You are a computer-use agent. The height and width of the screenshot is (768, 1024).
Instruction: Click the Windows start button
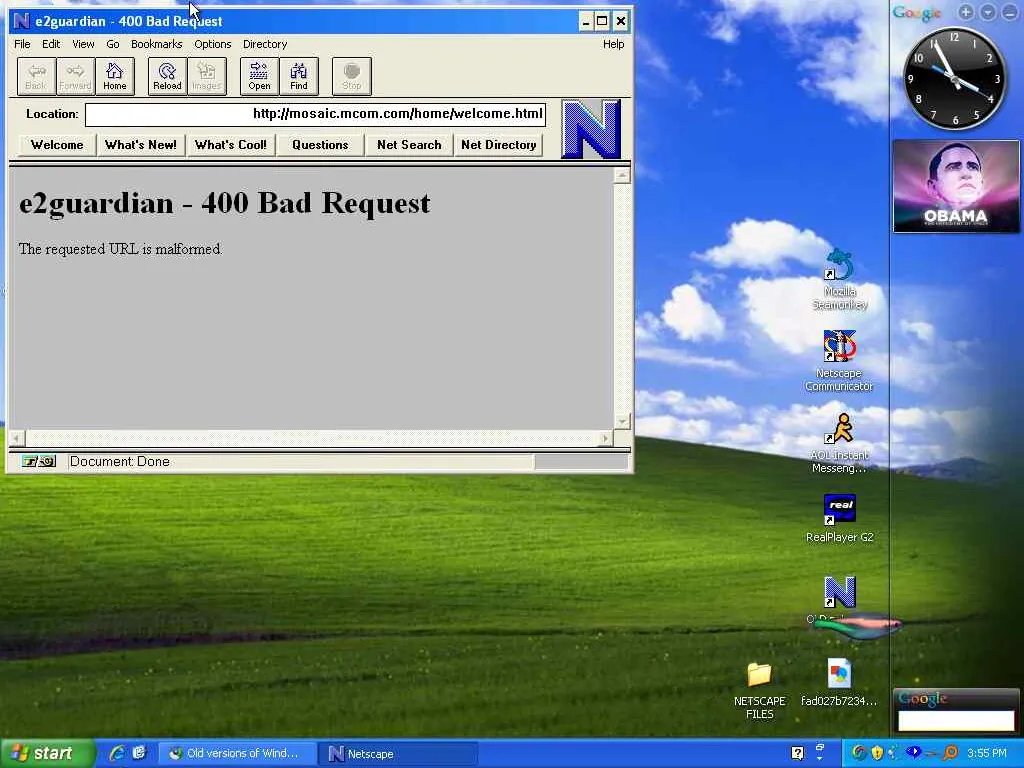pyautogui.click(x=46, y=754)
